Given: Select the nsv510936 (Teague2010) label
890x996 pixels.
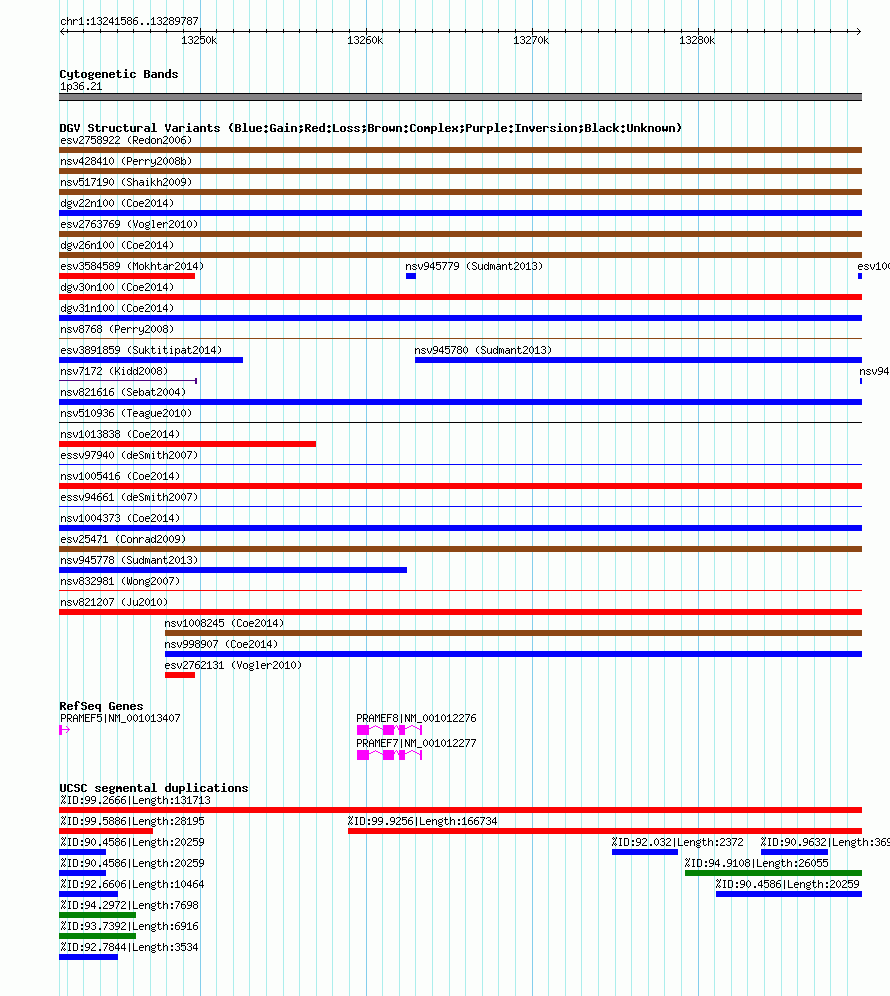Looking at the screenshot, I should pos(126,413).
